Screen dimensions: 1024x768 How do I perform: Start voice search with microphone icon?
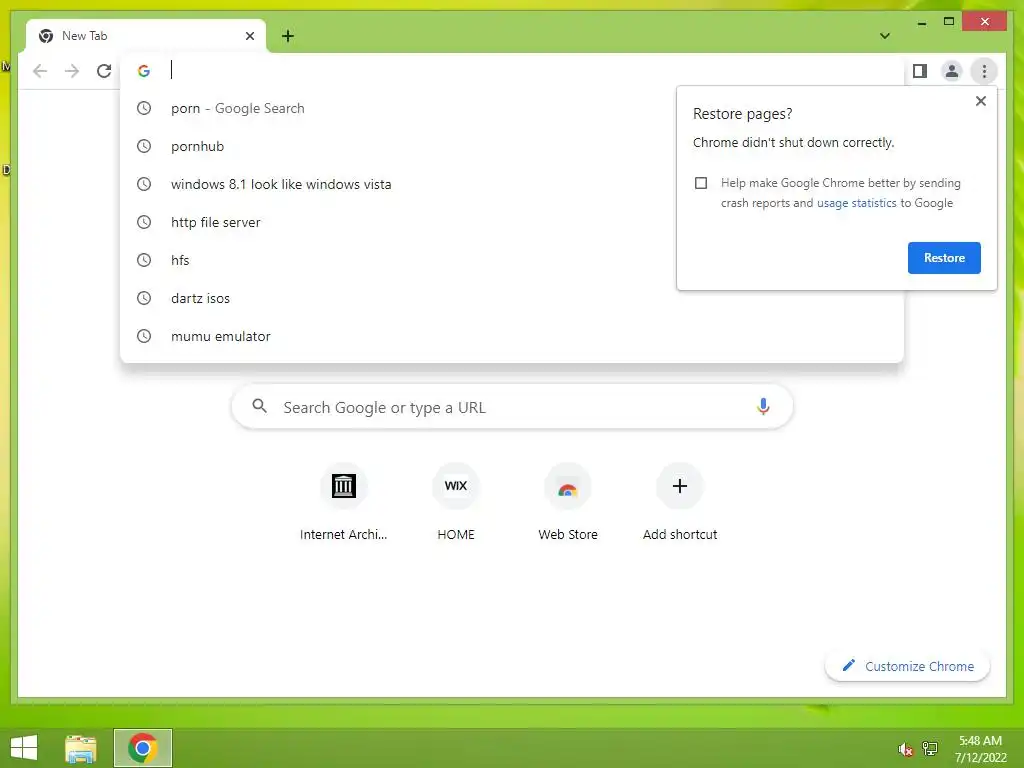pyautogui.click(x=763, y=406)
